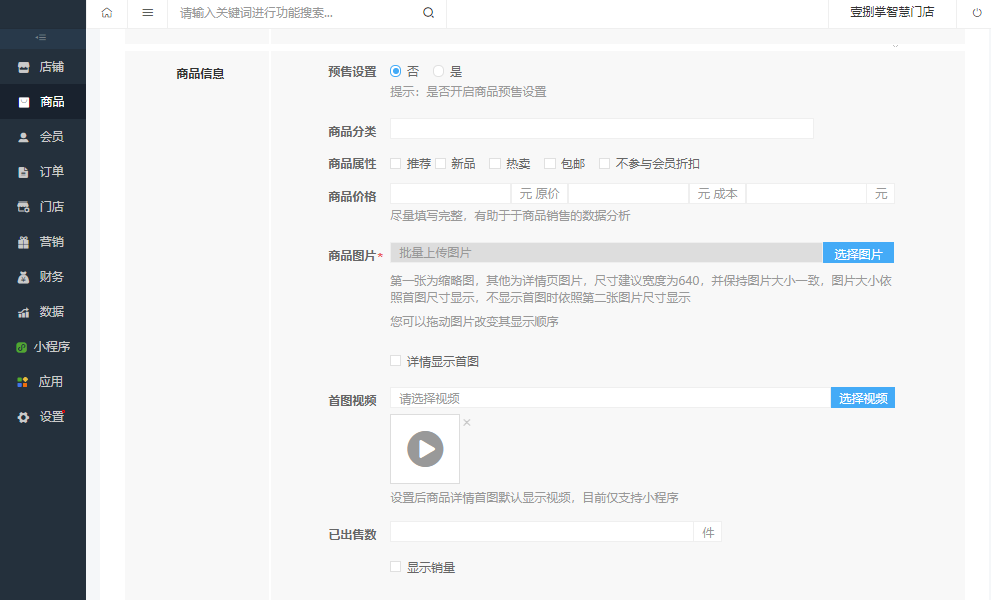Focus the keyword function search box

[297, 13]
